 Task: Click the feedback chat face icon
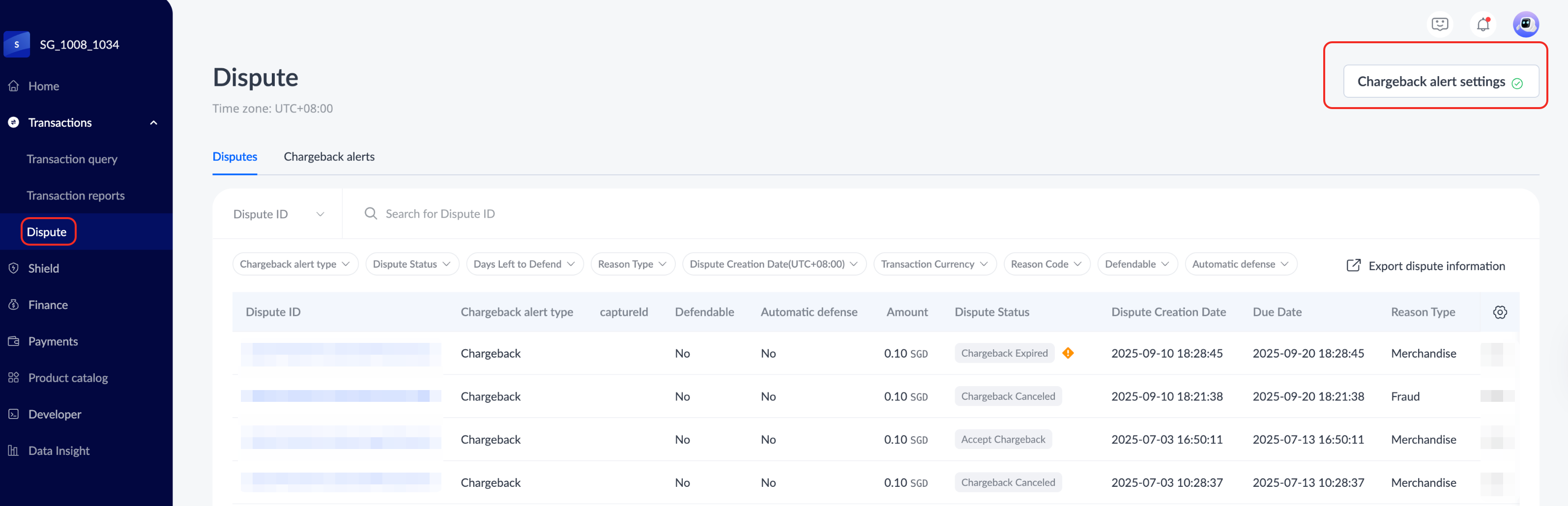coord(1440,25)
